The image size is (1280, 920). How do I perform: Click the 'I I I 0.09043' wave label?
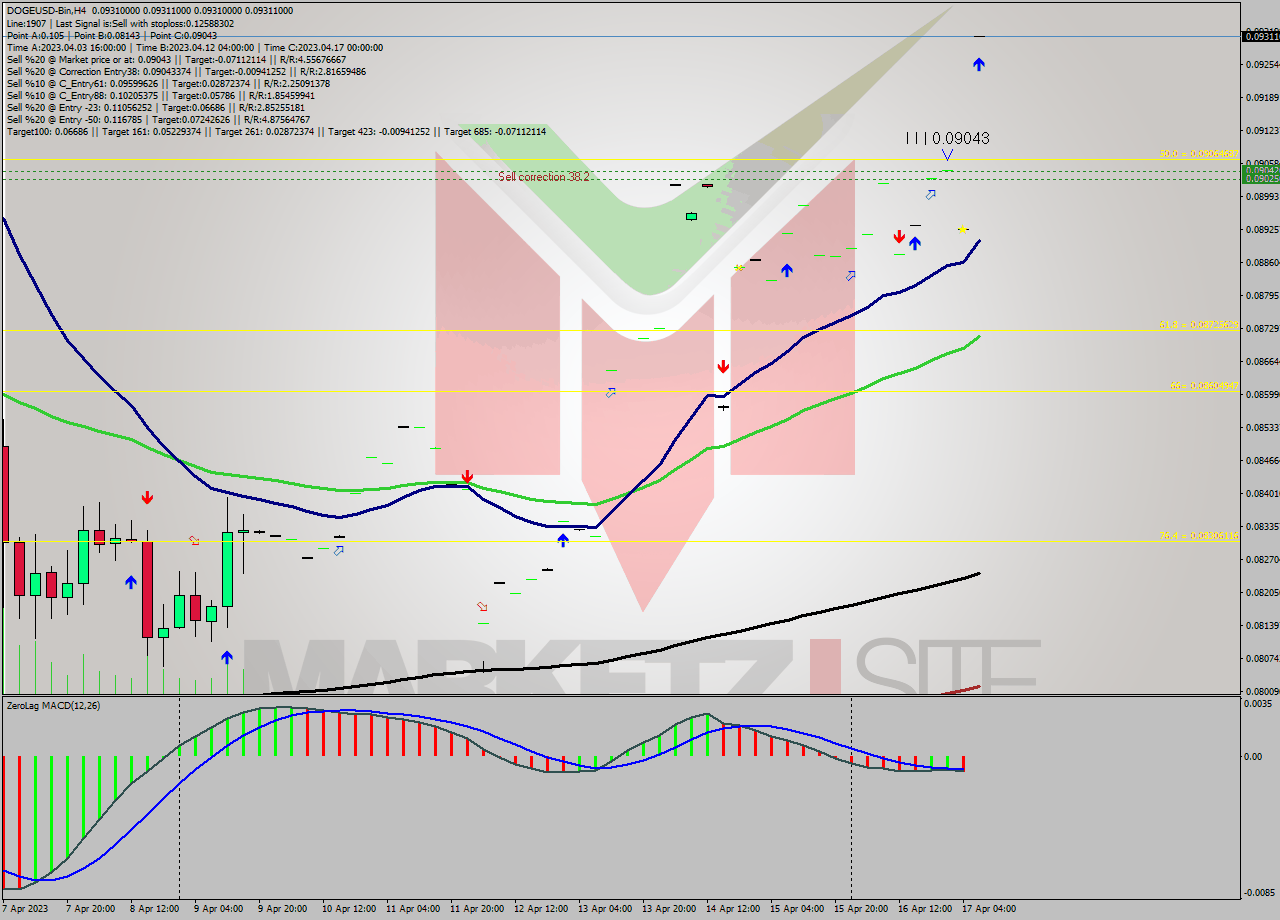click(947, 138)
